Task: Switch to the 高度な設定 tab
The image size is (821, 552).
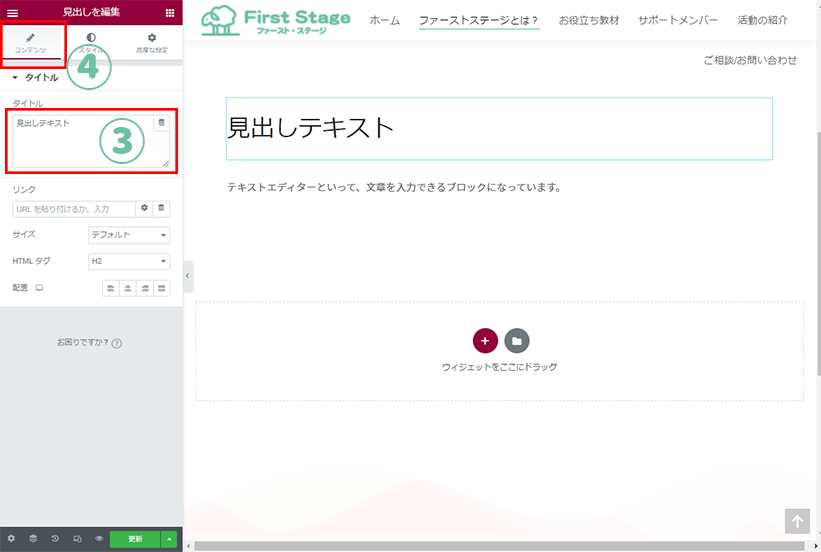Action: click(x=152, y=43)
